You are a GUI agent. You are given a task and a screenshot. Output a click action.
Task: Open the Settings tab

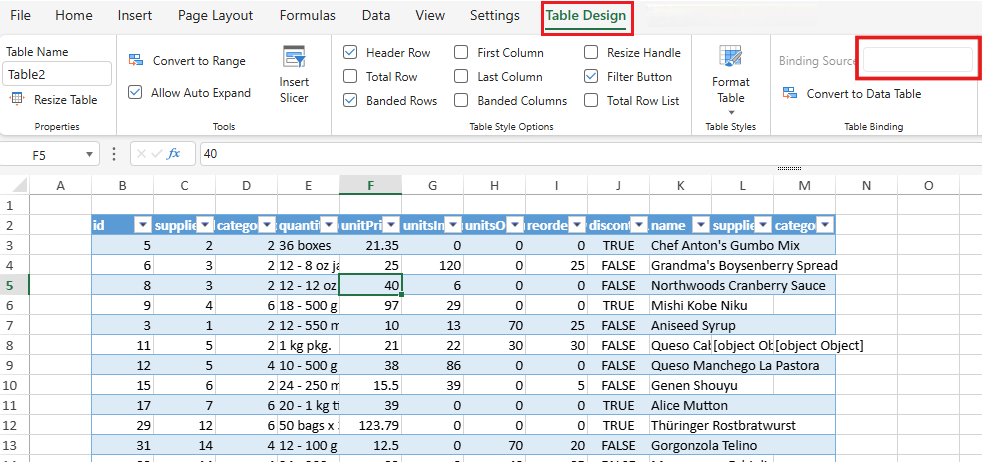pyautogui.click(x=495, y=16)
